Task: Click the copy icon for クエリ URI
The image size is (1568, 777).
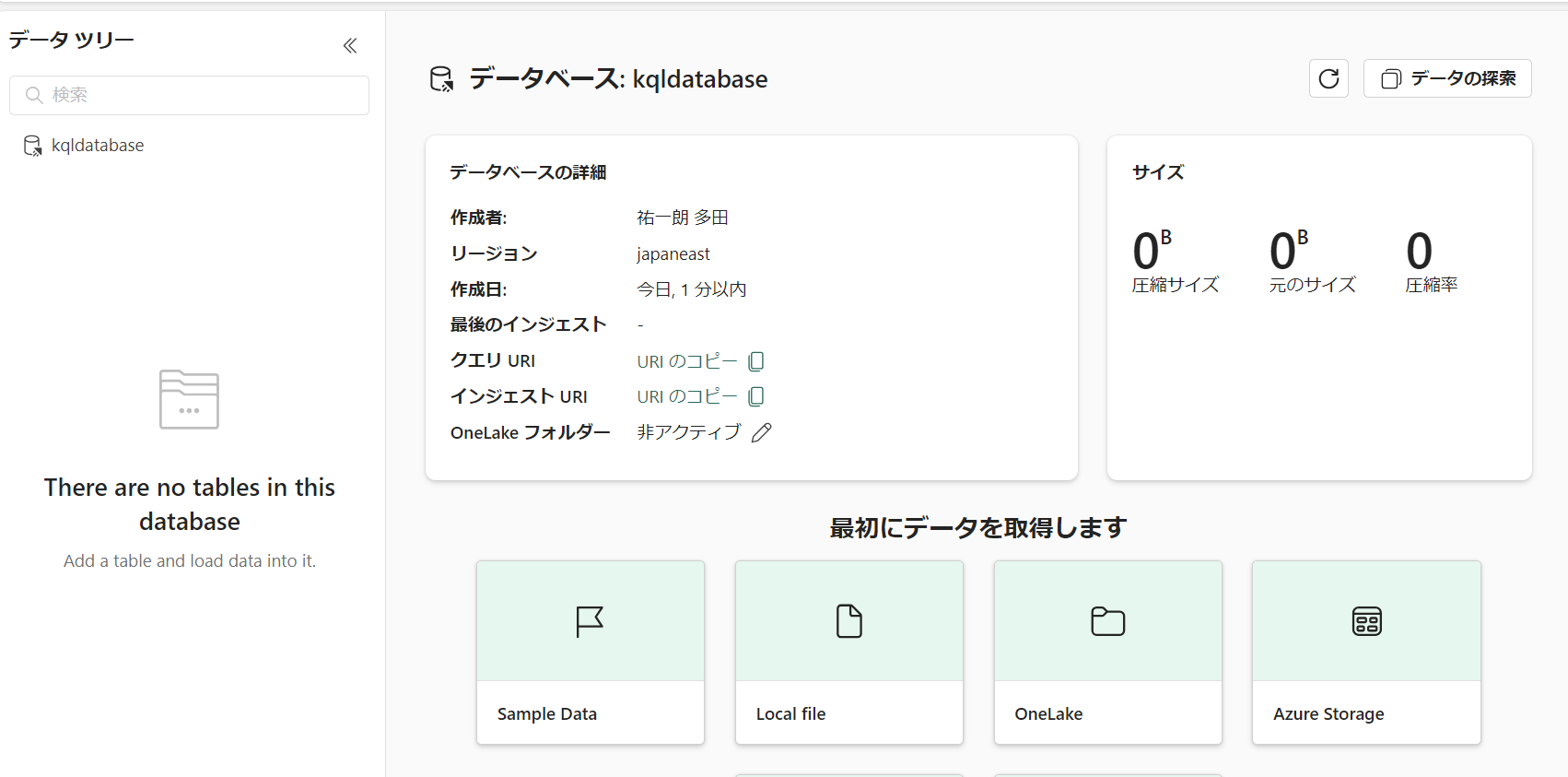Action: click(756, 361)
